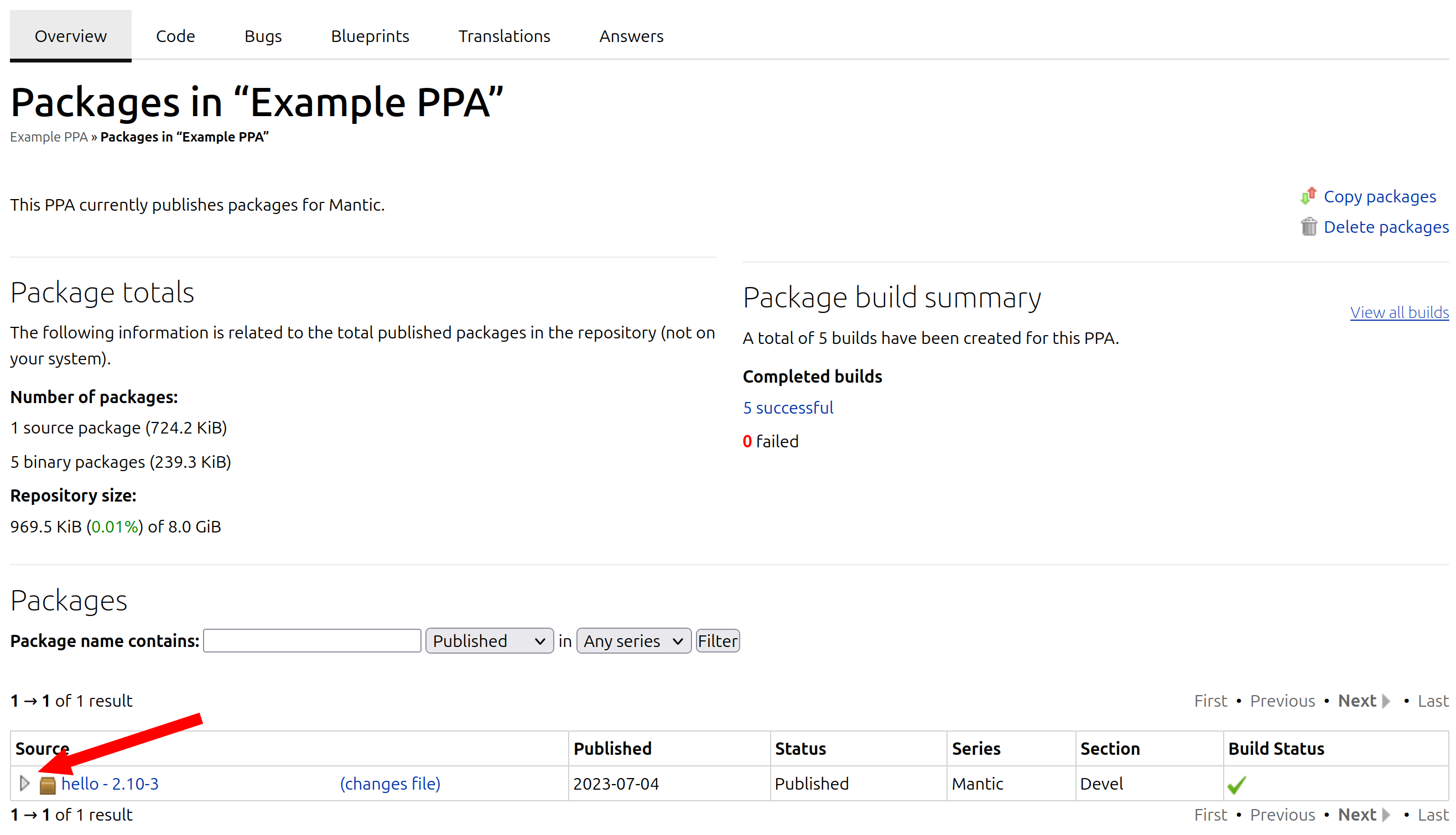
Task: Open the Published status dropdown
Action: tap(490, 640)
